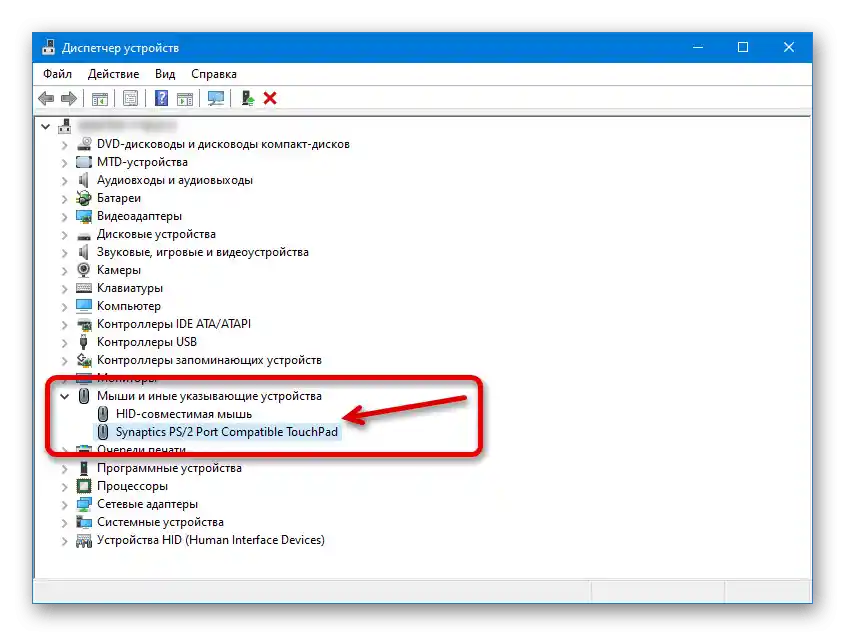Viewport: 845px width, 636px height.
Task: Expand Сетевые адаптеры category chevron
Action: coord(65,505)
